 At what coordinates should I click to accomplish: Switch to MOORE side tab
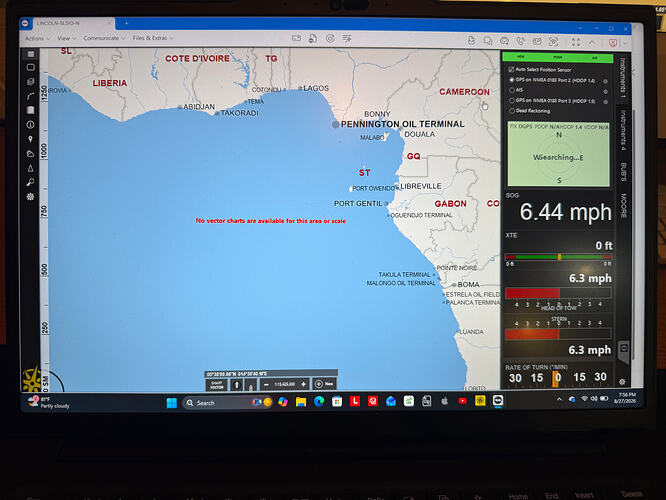pyautogui.click(x=623, y=206)
